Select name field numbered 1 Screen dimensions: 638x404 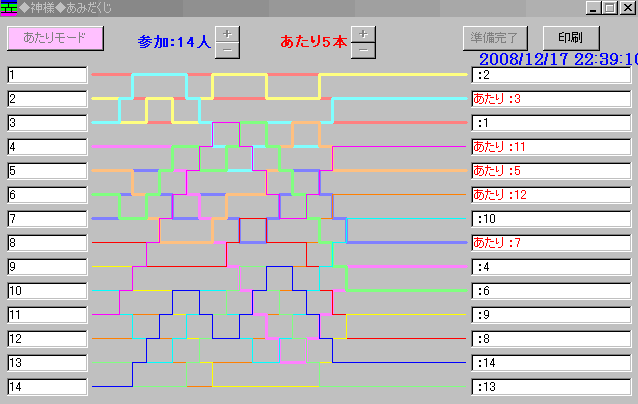pos(47,75)
